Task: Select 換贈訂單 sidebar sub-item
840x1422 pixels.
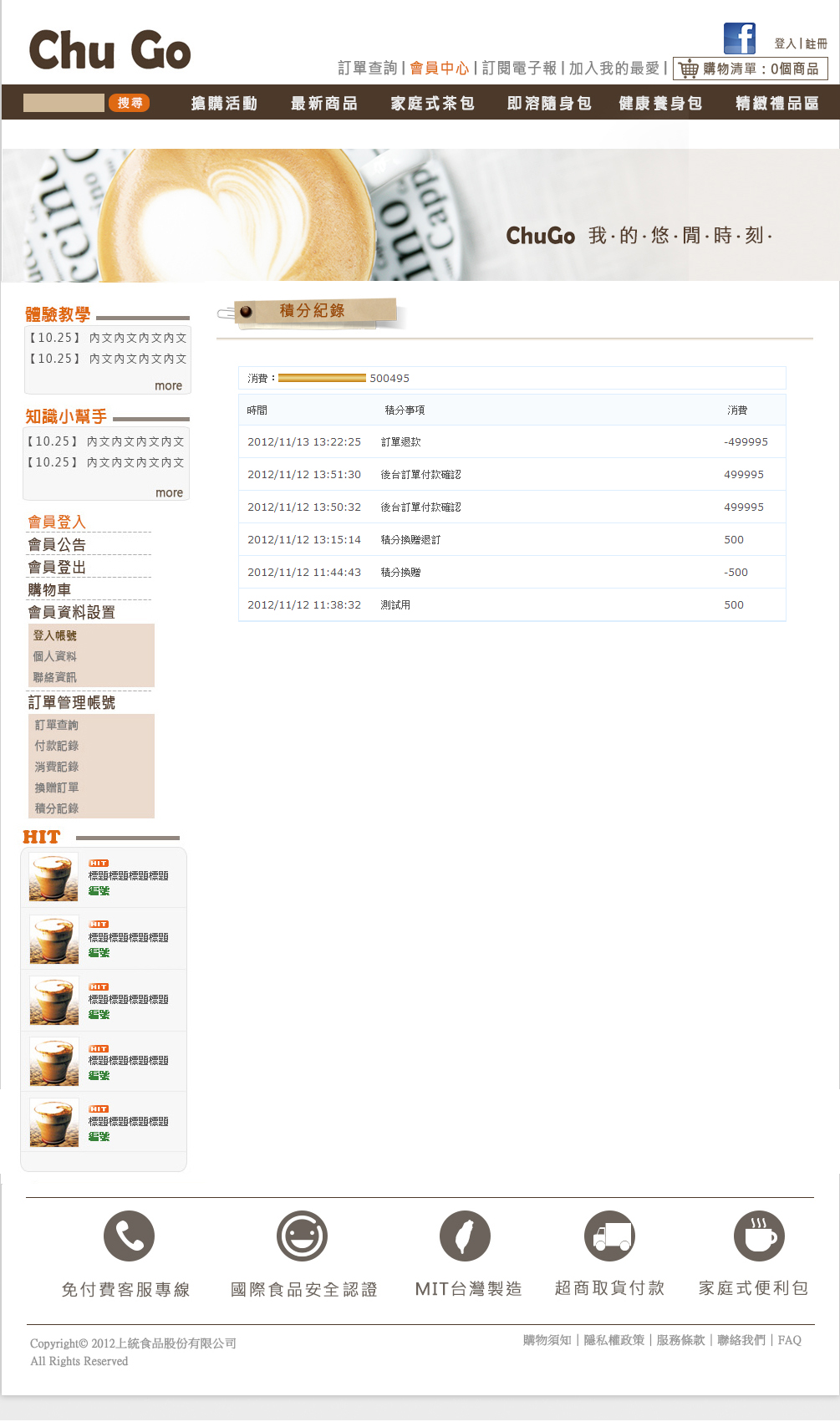Action: click(57, 787)
